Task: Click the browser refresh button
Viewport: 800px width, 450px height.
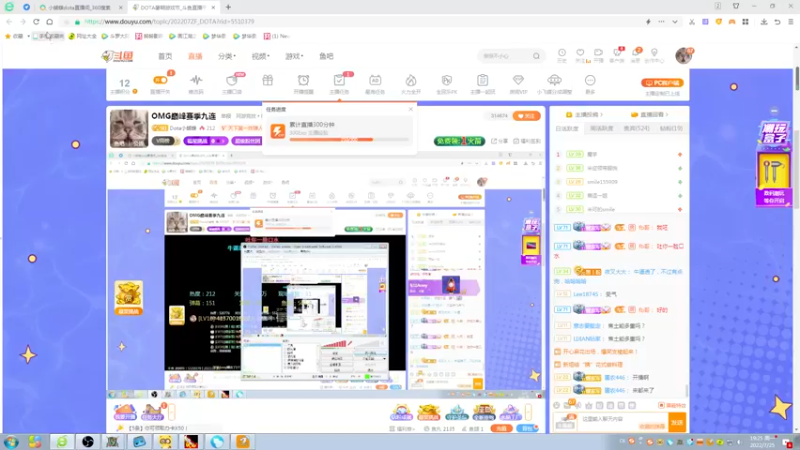Action: click(x=36, y=21)
